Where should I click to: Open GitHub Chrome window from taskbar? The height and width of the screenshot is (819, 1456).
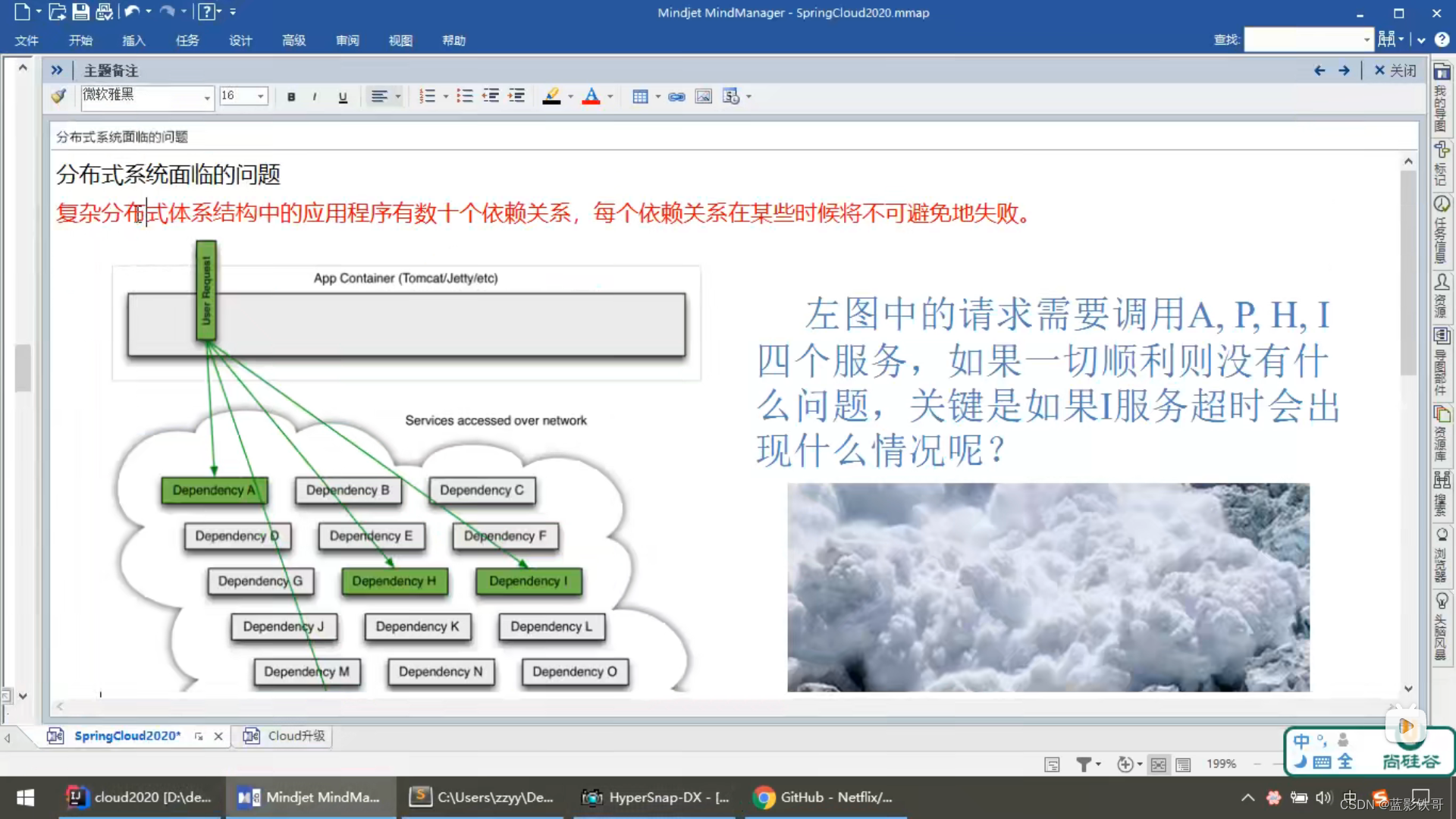point(824,797)
